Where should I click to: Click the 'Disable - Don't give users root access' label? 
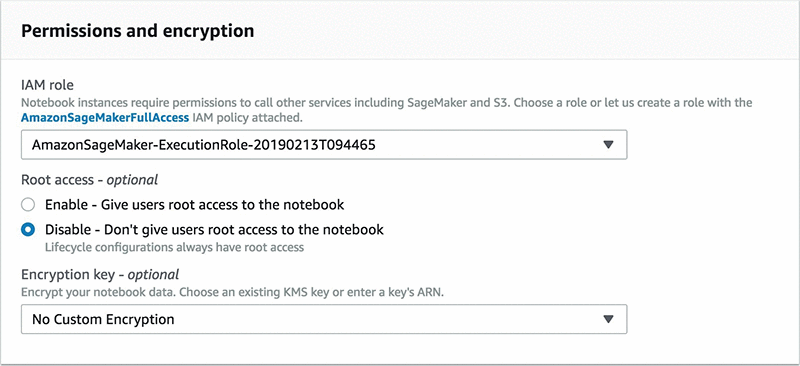coord(214,229)
